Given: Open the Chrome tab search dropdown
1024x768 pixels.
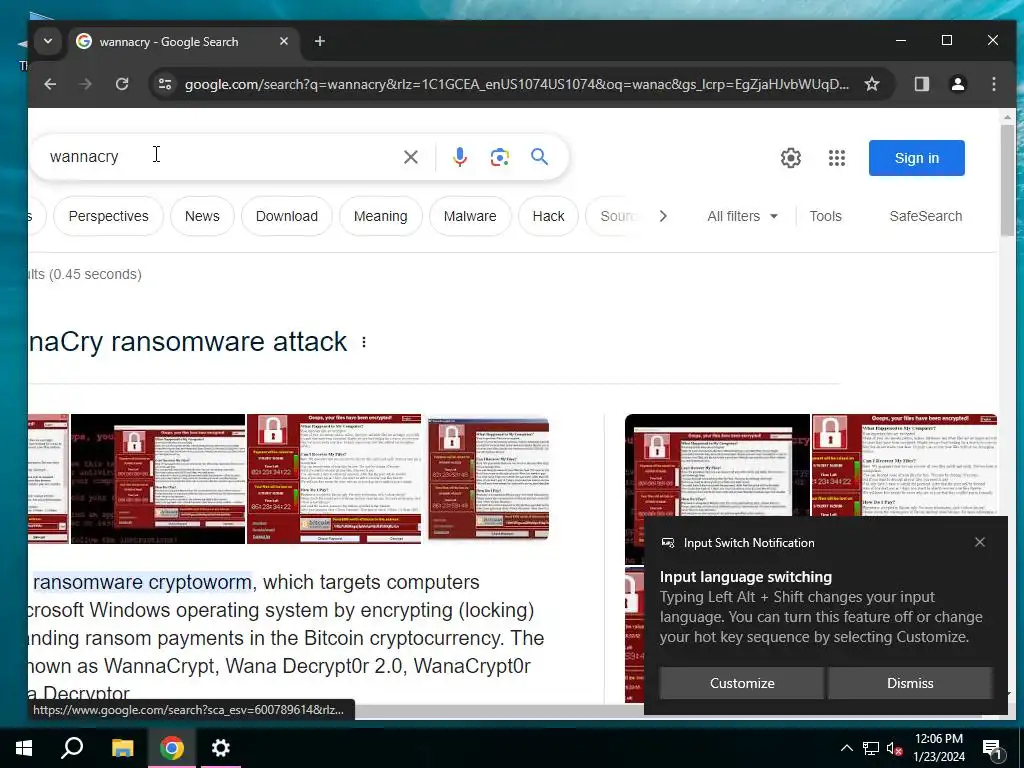Looking at the screenshot, I should click(x=48, y=41).
